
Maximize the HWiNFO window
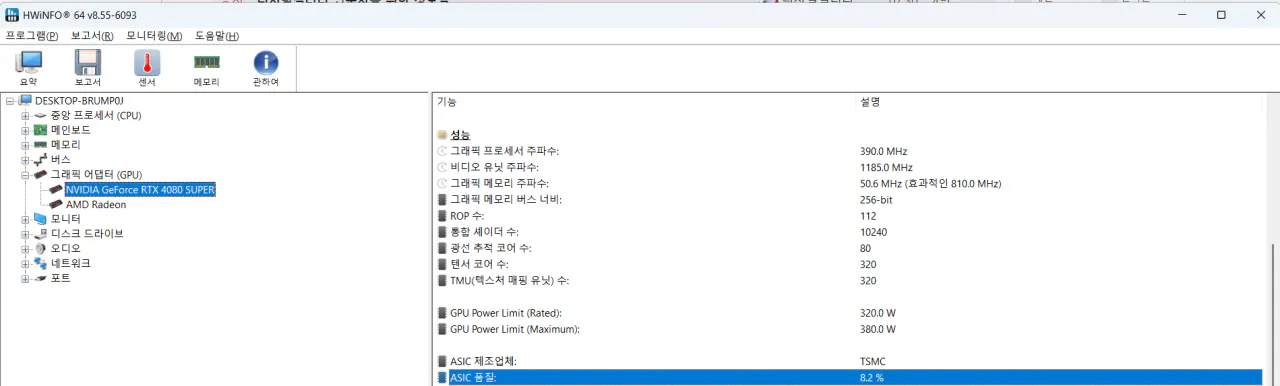(x=1221, y=15)
